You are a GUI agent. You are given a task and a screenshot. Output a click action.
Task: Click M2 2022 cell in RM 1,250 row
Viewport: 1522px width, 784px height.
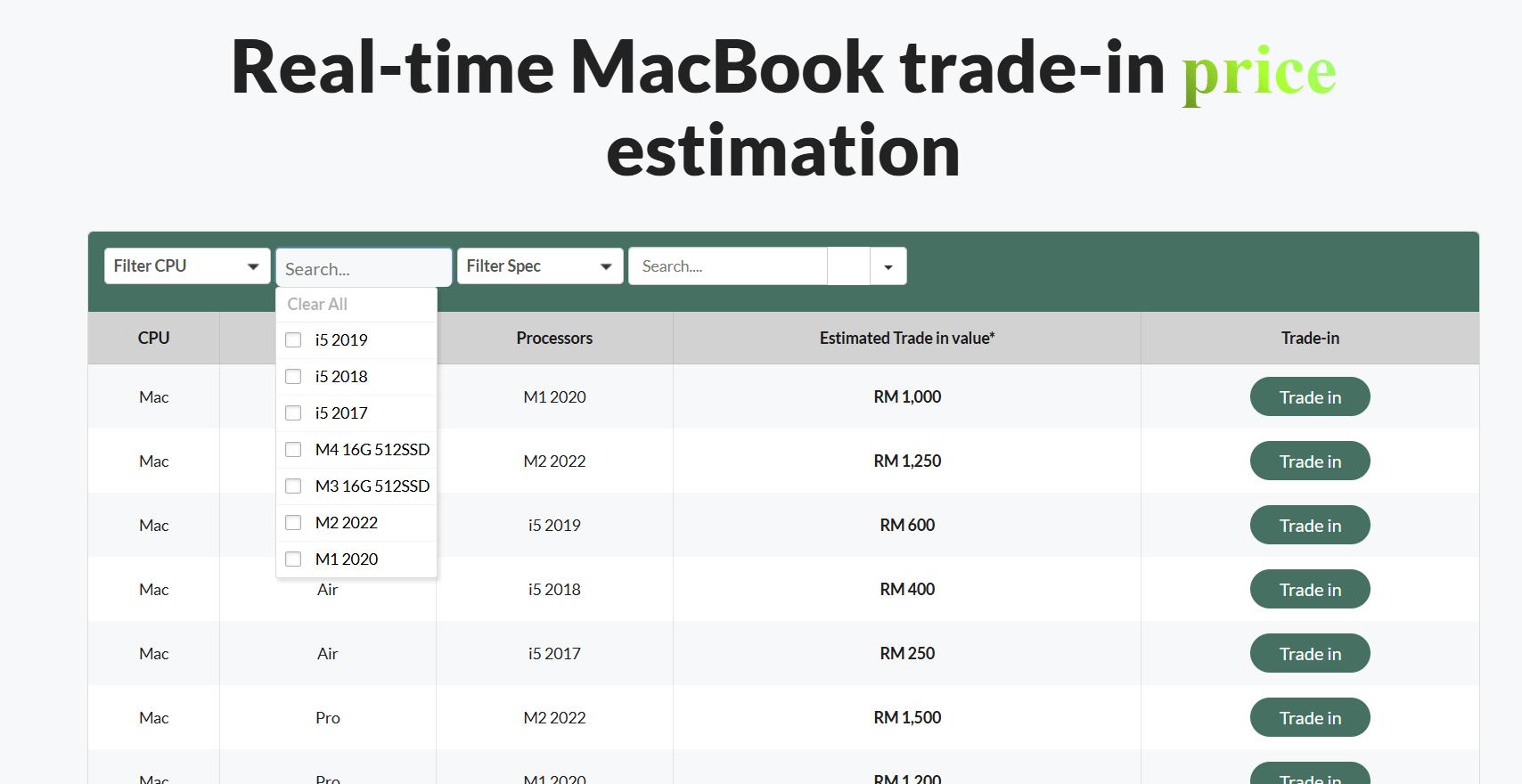click(554, 461)
